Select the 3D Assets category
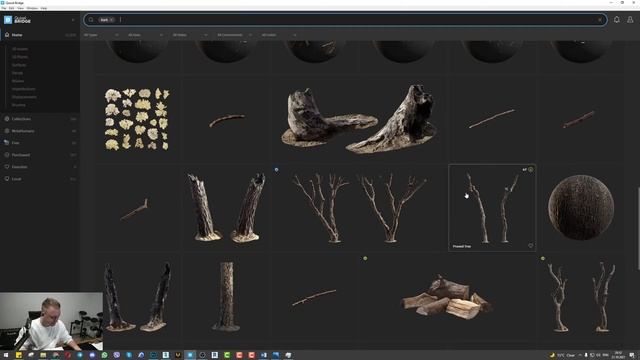The height and width of the screenshot is (360, 640). [20, 49]
